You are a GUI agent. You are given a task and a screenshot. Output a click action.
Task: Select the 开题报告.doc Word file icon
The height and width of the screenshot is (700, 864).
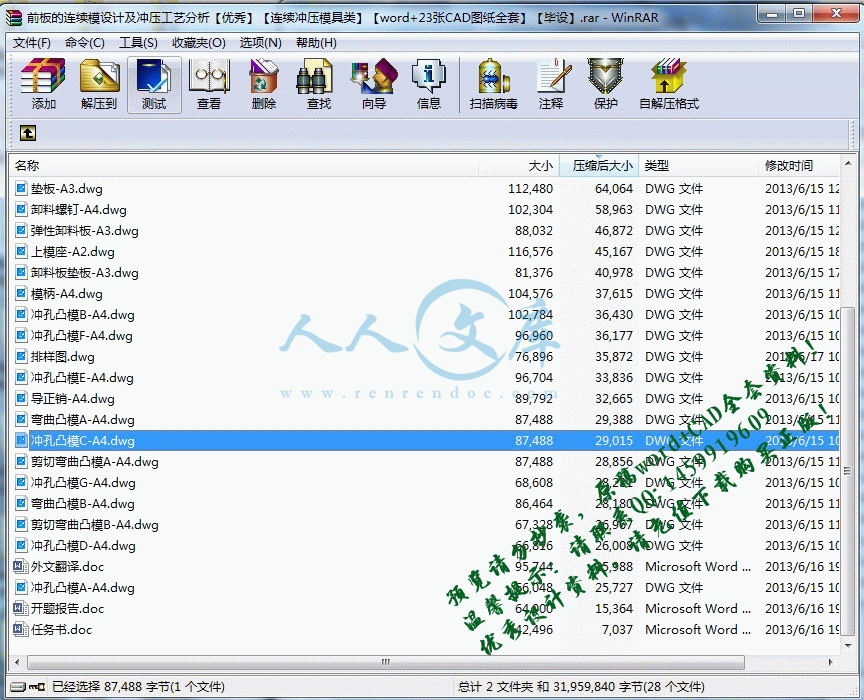20,608
